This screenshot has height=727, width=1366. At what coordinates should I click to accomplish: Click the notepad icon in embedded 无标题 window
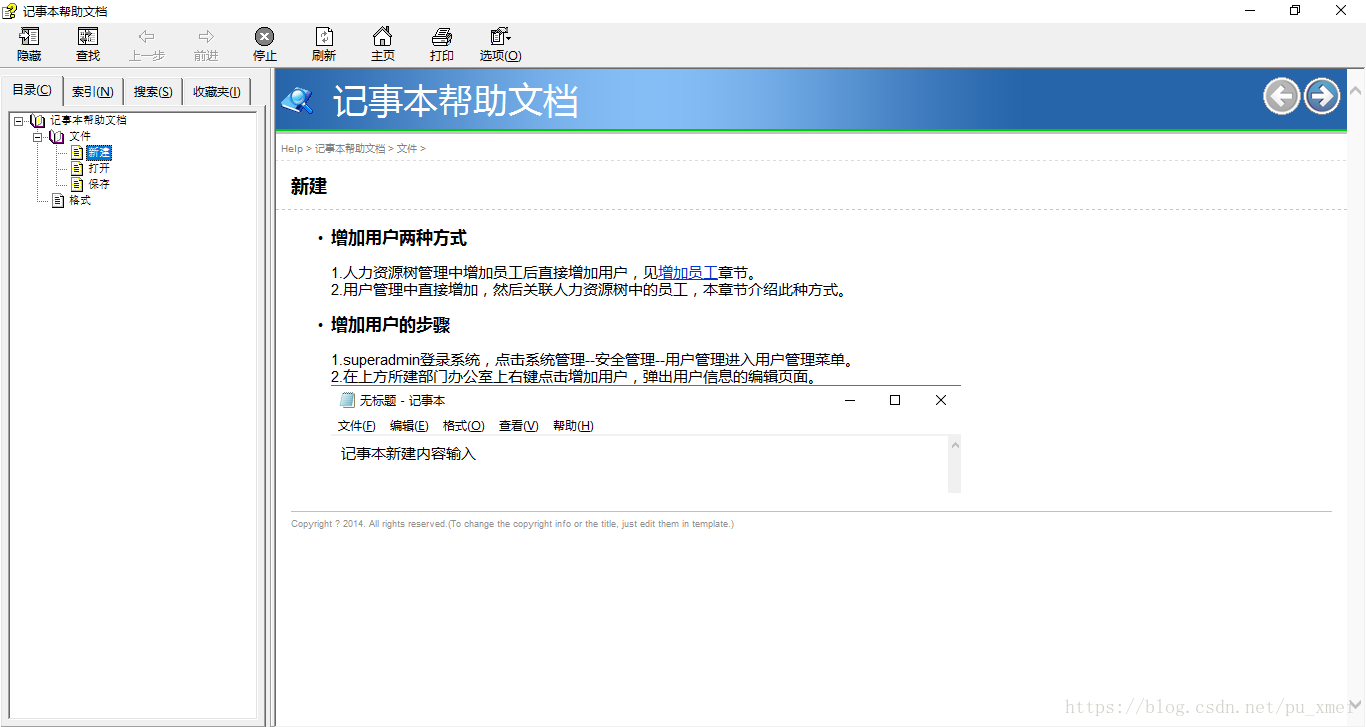pos(348,400)
